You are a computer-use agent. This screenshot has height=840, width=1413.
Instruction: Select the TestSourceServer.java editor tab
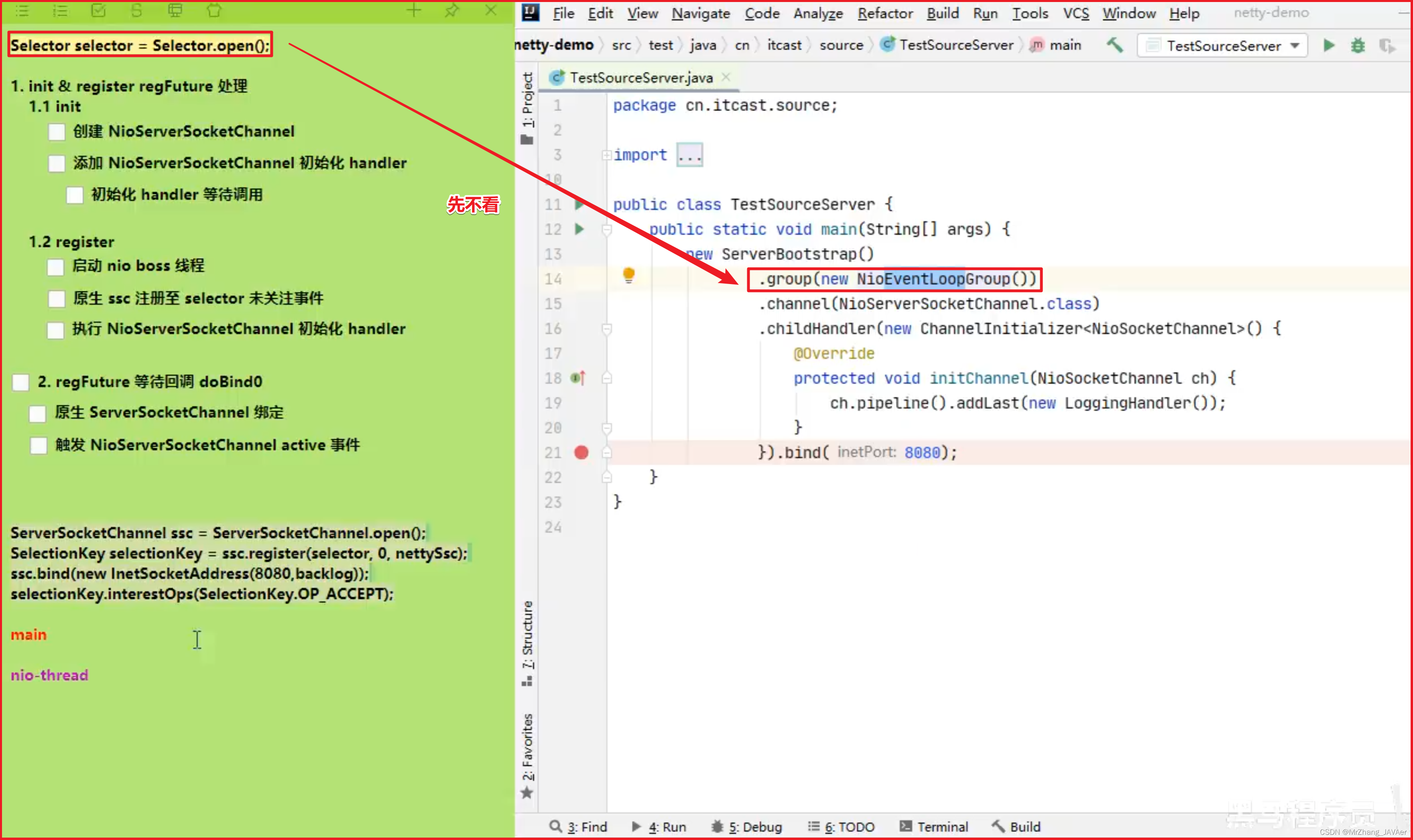pos(640,77)
